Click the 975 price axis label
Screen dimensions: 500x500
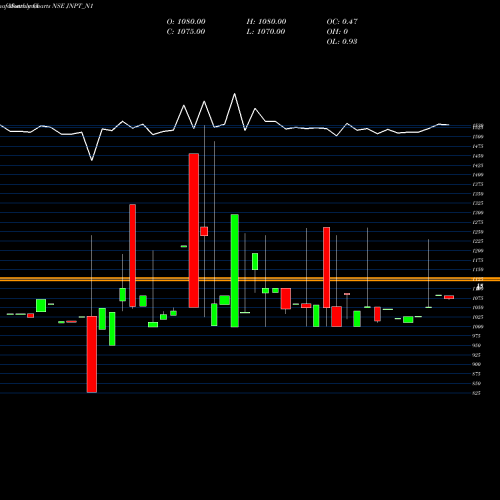476,336
